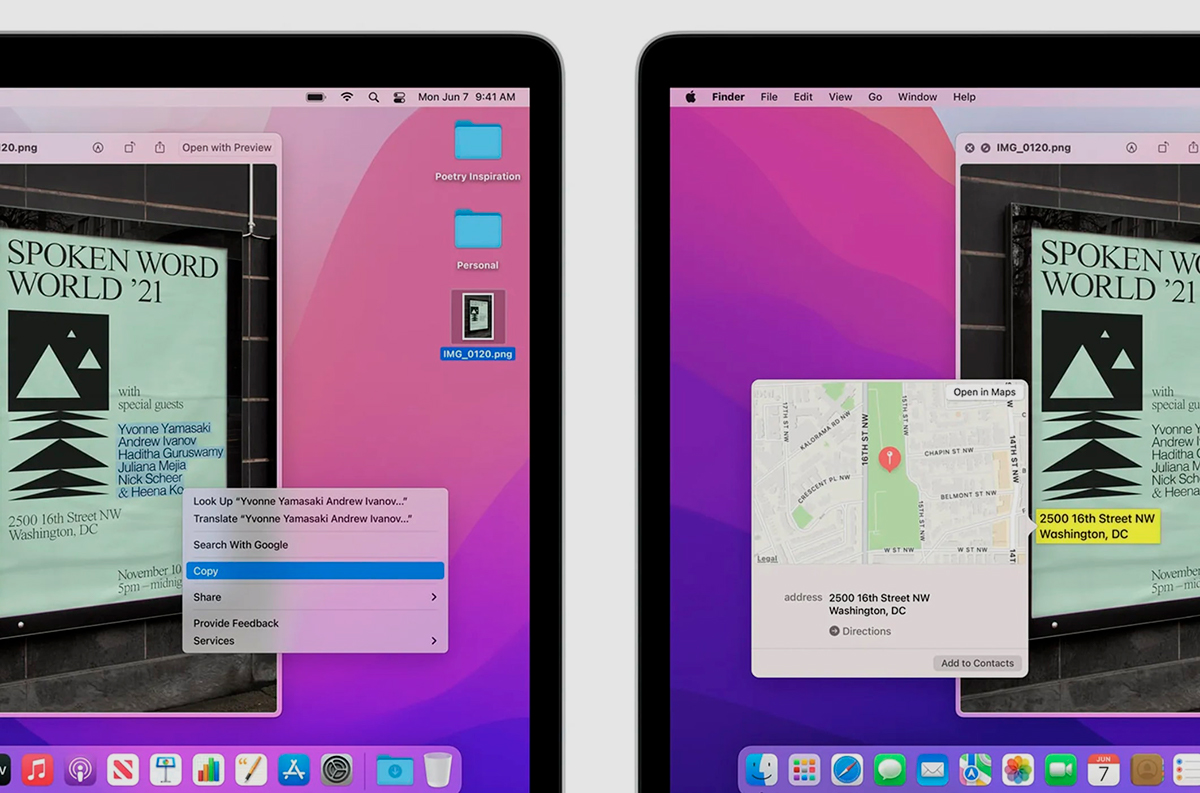Rotate image in the left Quick Look window
The image size is (1200, 793).
129,147
